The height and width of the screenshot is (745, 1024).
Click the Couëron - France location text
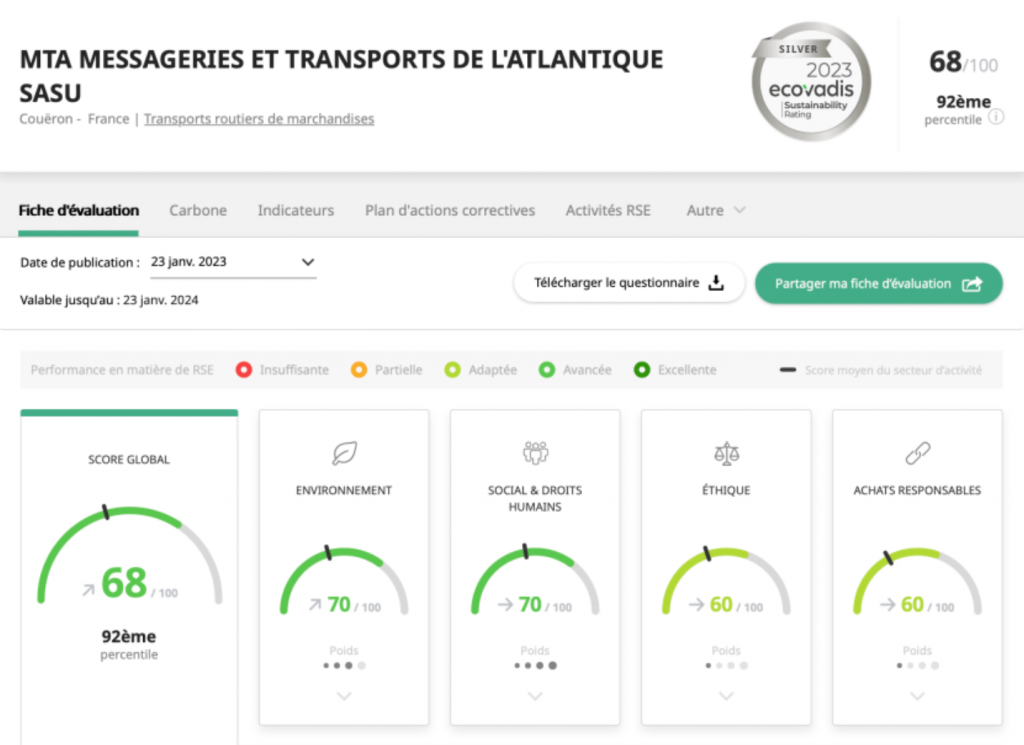point(74,119)
